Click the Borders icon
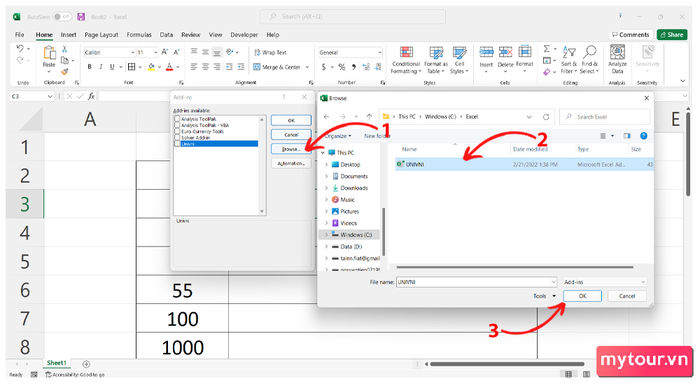This screenshot has width=700, height=386. pos(131,67)
